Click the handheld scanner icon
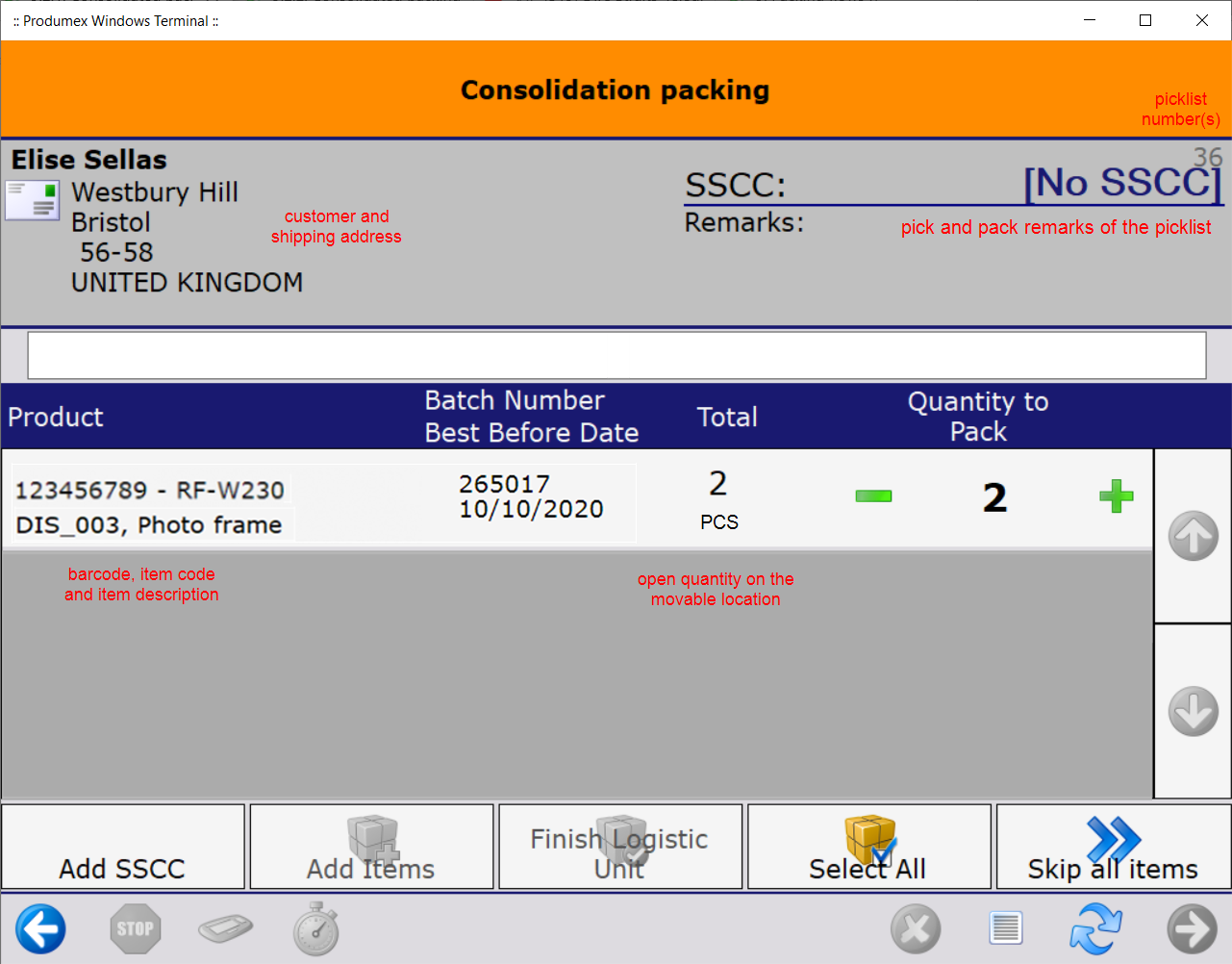The height and width of the screenshot is (964, 1232). [225, 929]
